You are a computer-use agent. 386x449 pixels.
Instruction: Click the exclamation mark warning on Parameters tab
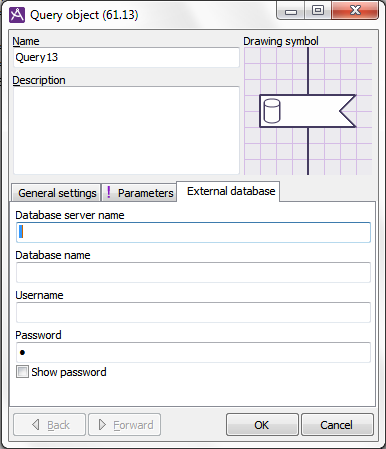(x=108, y=193)
